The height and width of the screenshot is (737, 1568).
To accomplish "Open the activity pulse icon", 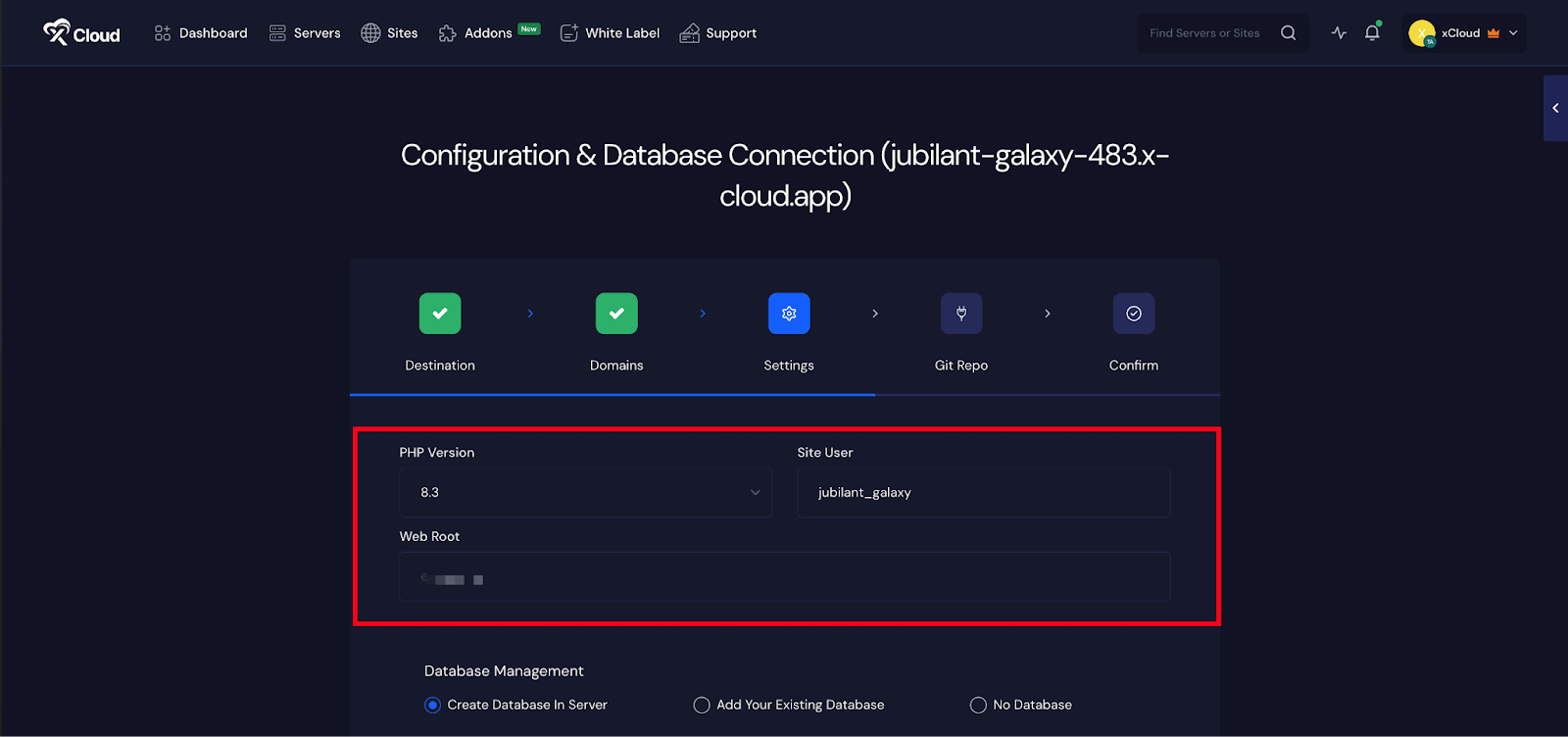I will pyautogui.click(x=1339, y=33).
